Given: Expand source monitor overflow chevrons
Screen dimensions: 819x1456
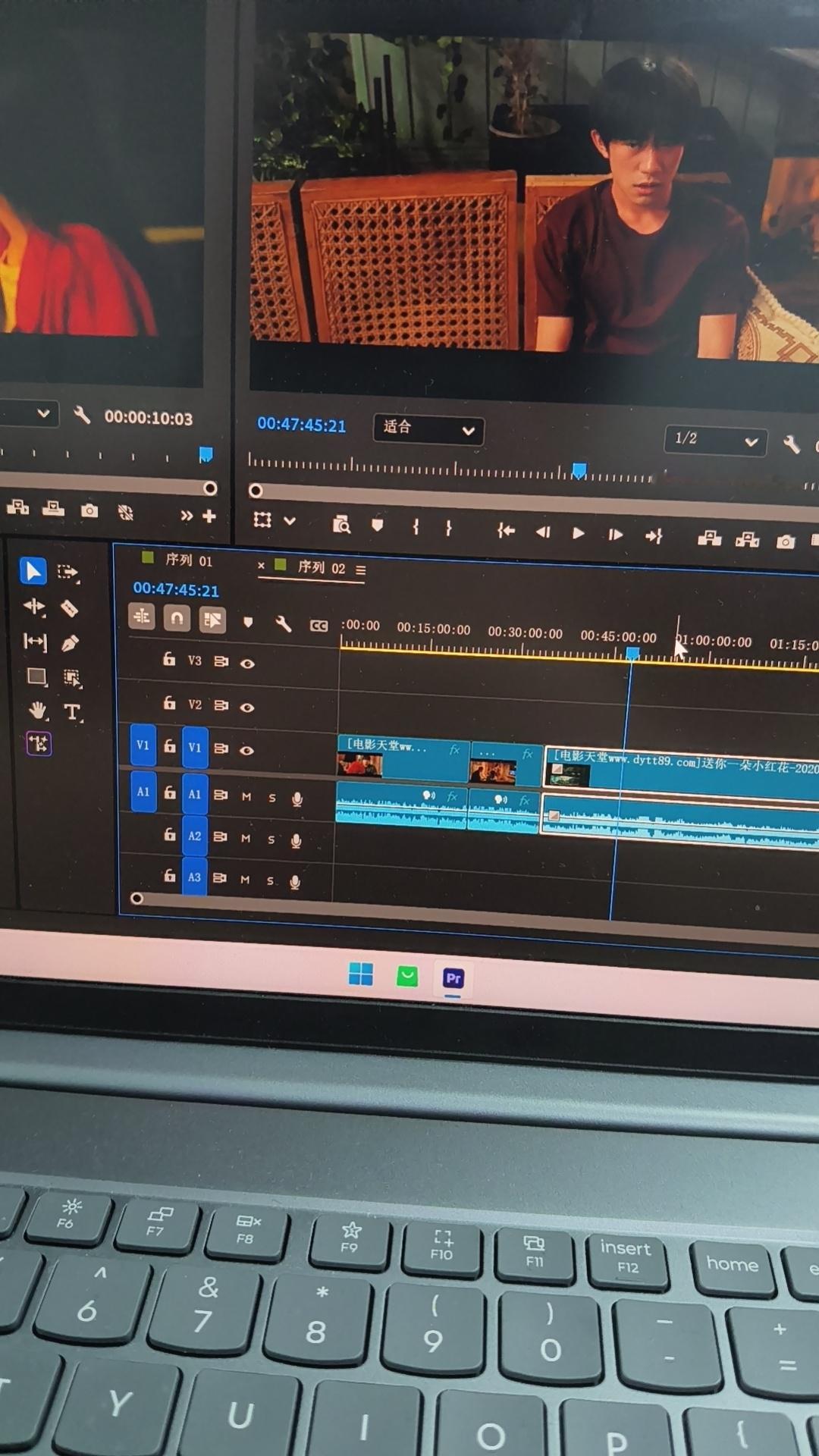Looking at the screenshot, I should point(186,516).
